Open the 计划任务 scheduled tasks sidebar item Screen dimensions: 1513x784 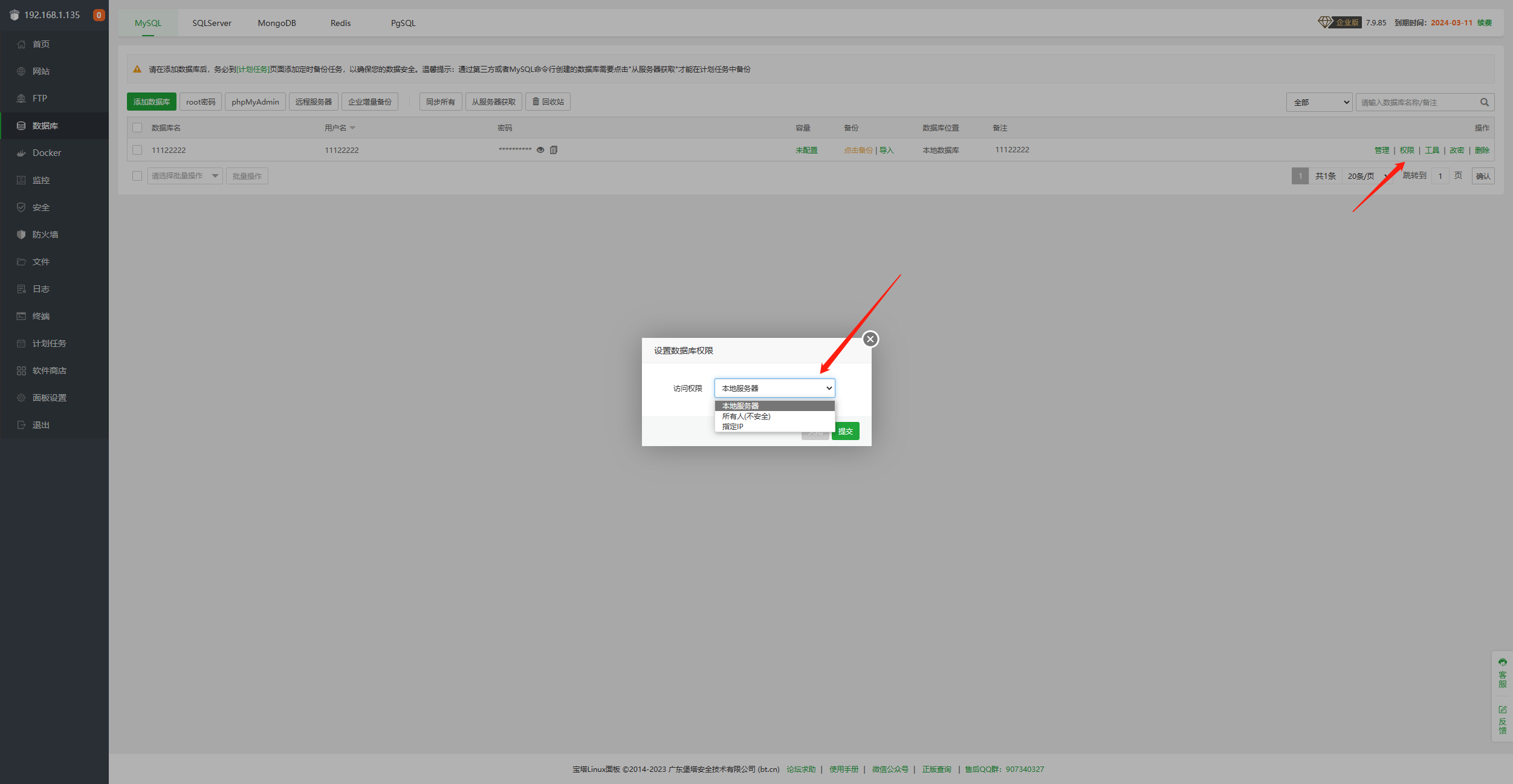tap(54, 343)
